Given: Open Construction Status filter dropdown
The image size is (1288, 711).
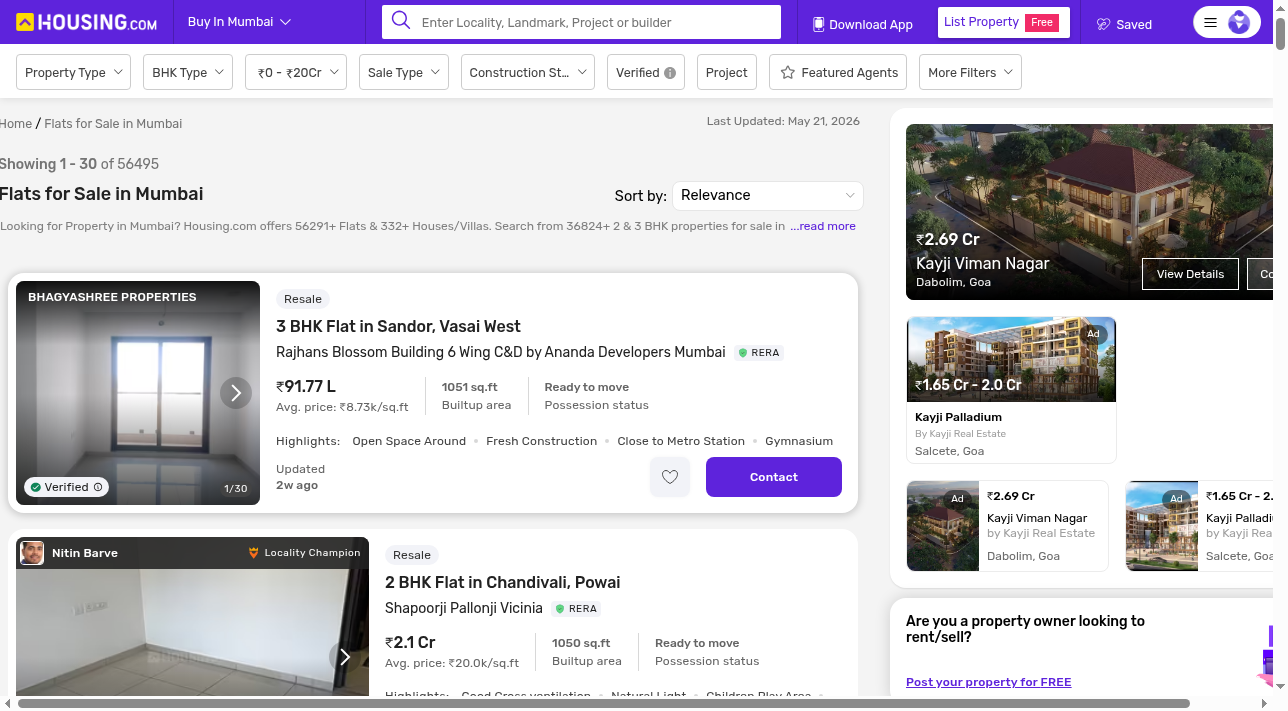Looking at the screenshot, I should coord(527,73).
